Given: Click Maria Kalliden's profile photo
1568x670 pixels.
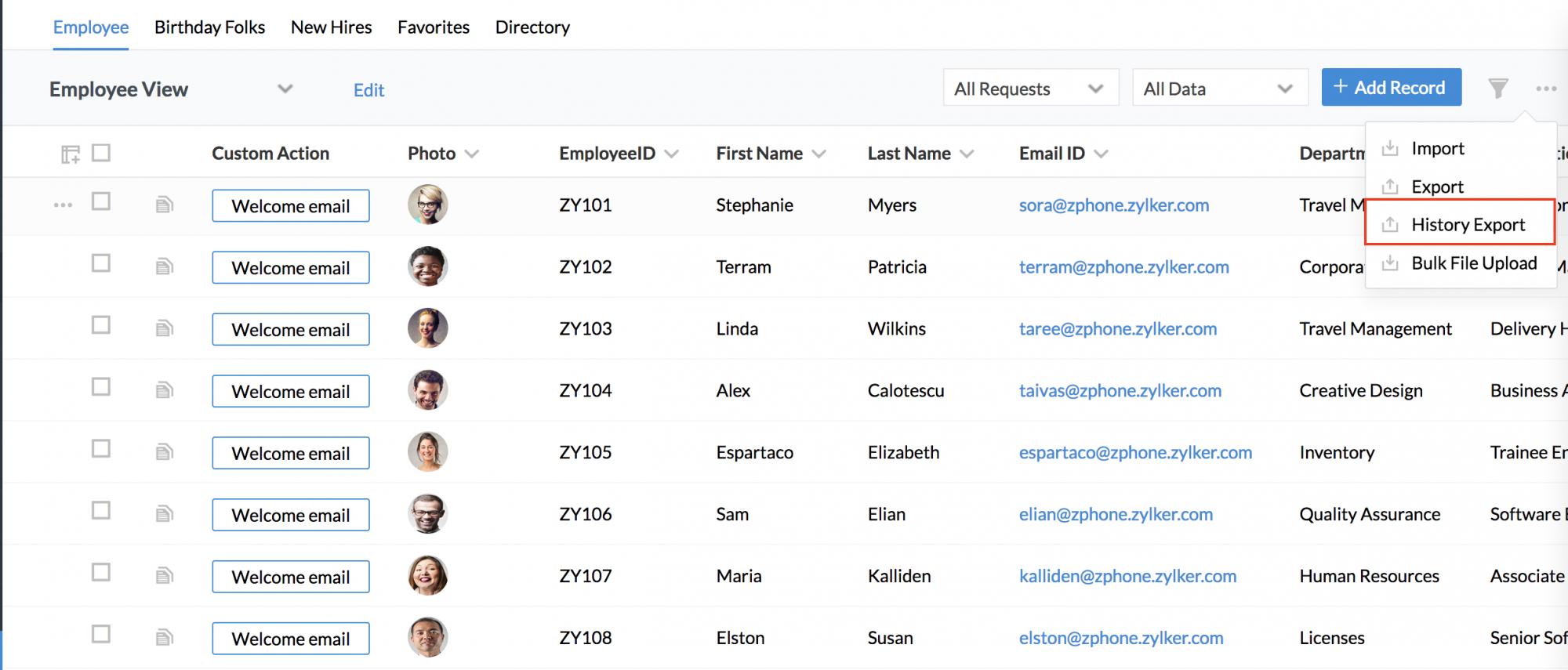Looking at the screenshot, I should point(428,576).
